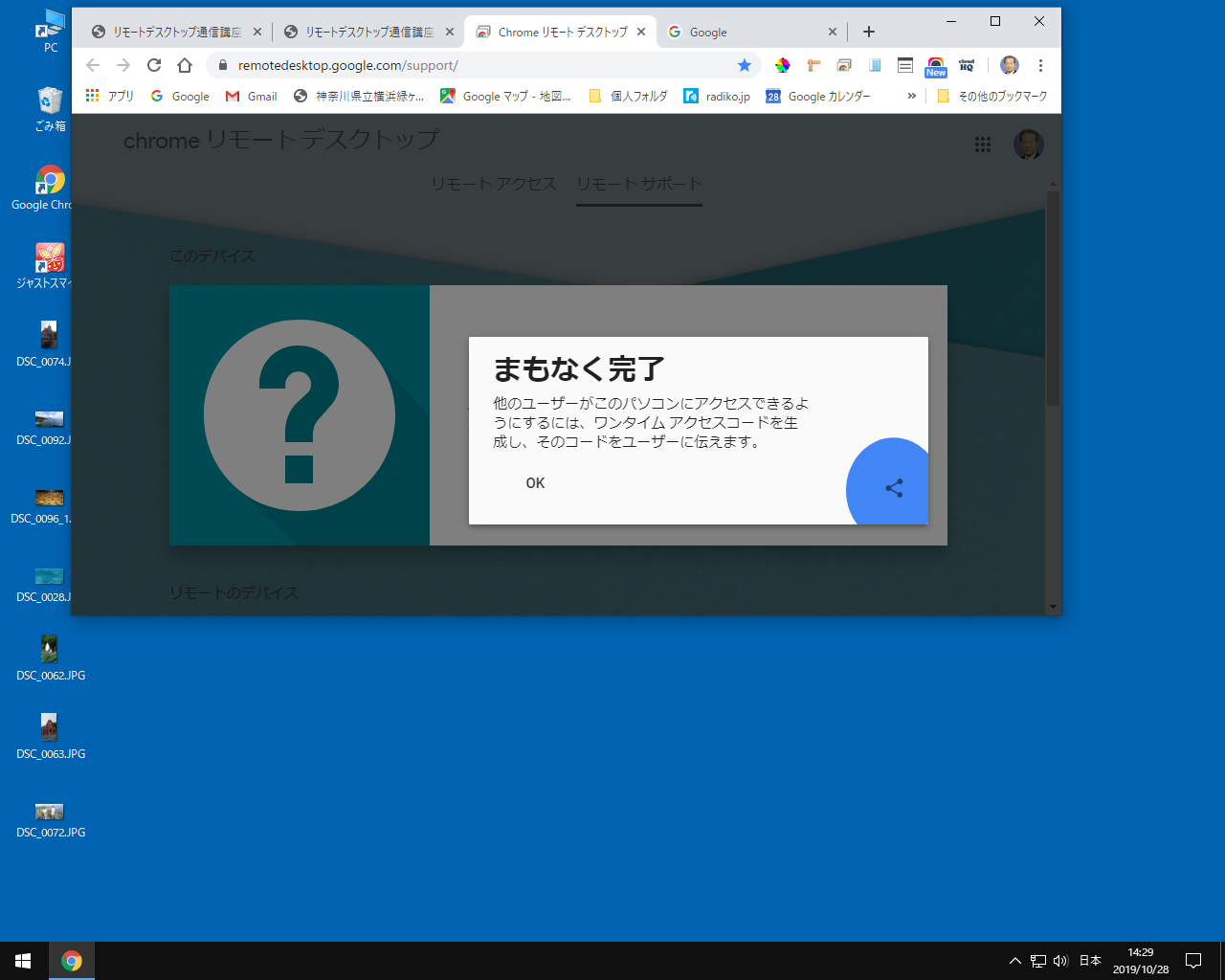Click the taskbar clock showing 14:29
The height and width of the screenshot is (980, 1225).
(x=1141, y=961)
